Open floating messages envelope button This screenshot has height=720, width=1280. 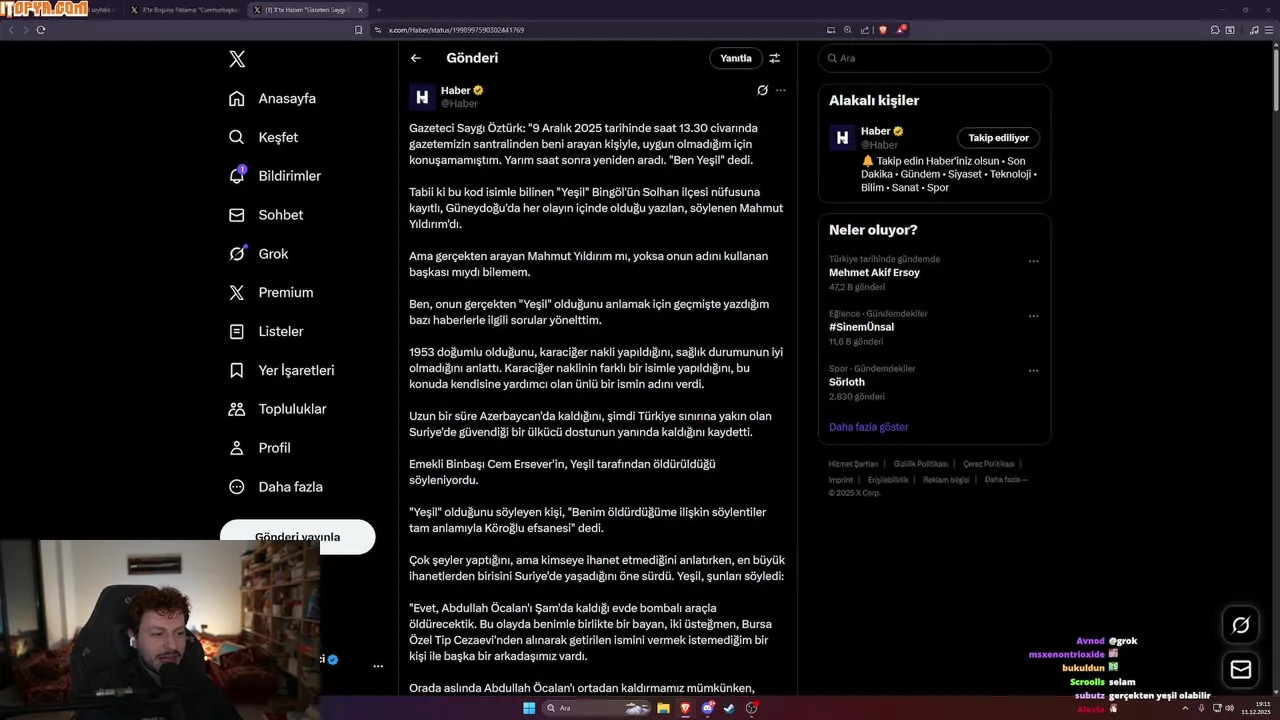click(x=1241, y=670)
